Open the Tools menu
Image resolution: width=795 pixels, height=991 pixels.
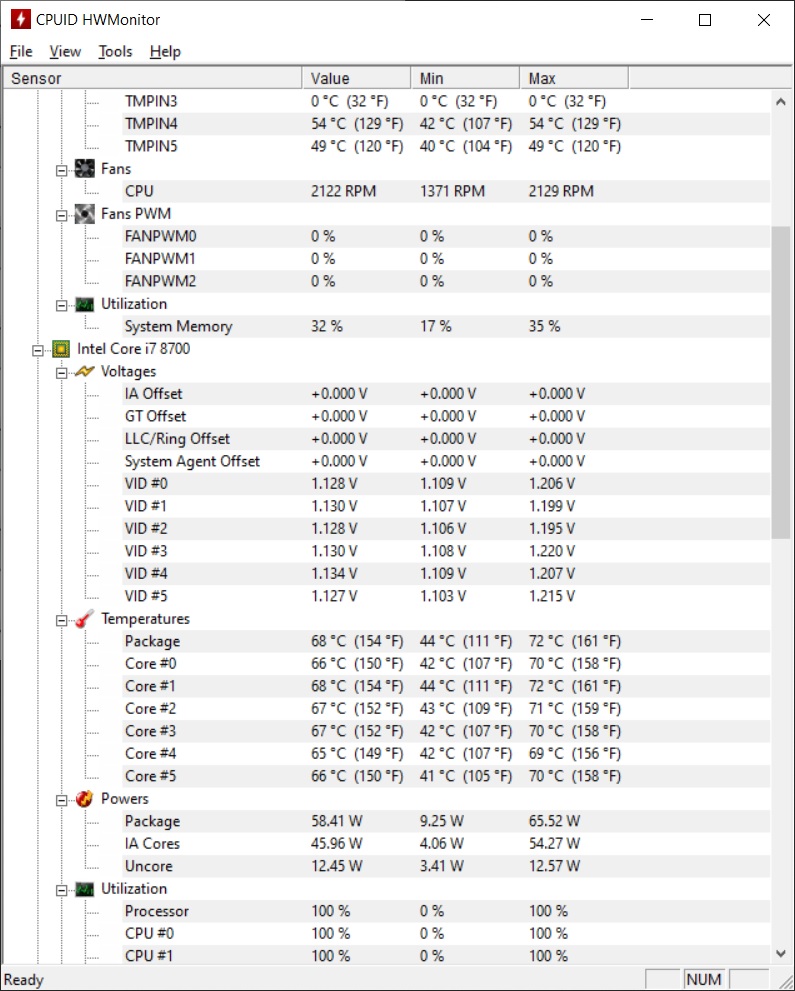tap(115, 51)
